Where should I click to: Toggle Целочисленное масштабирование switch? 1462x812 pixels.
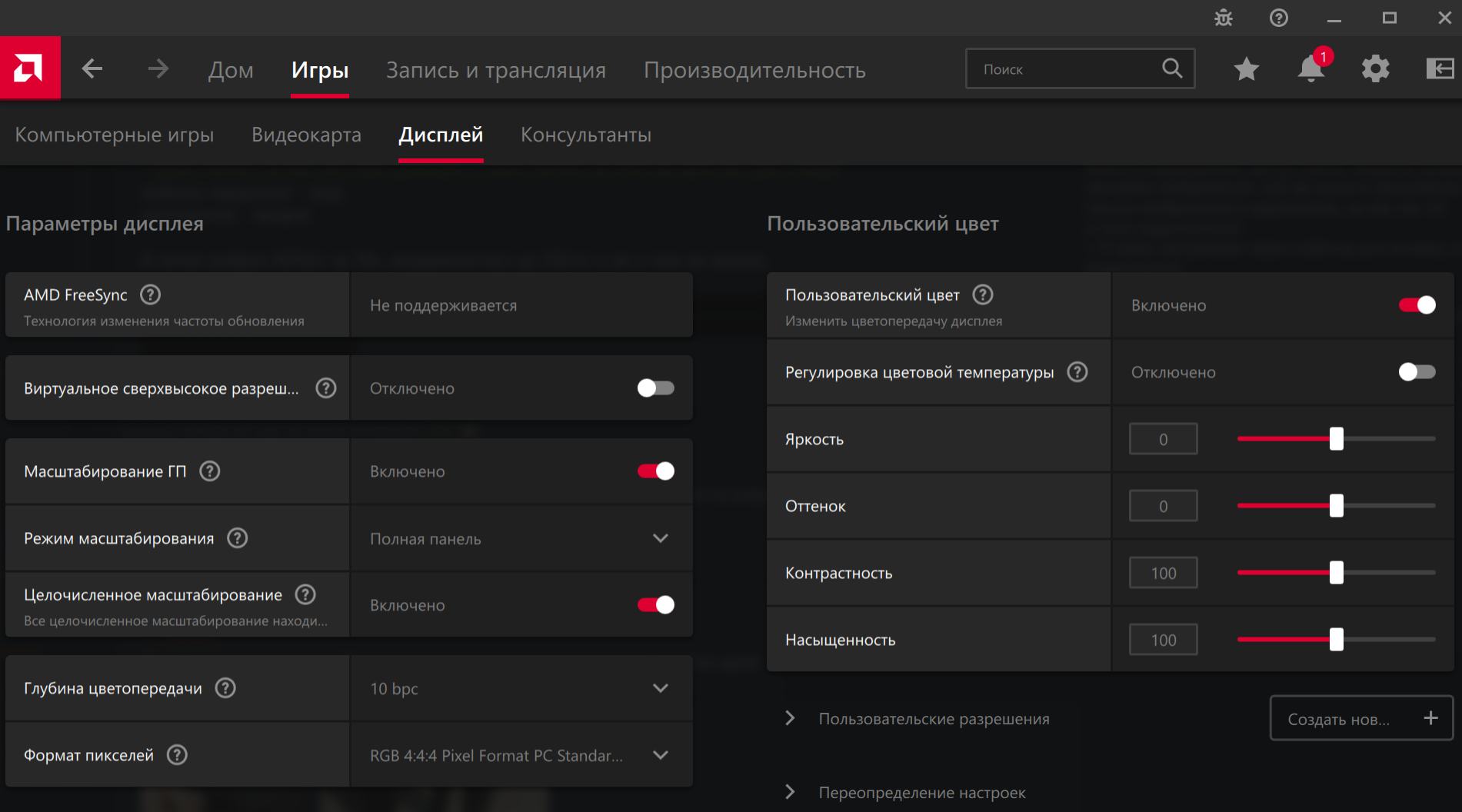point(656,605)
